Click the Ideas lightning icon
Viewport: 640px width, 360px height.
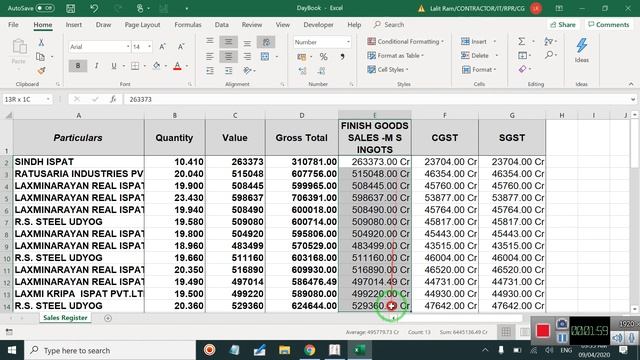point(582,50)
